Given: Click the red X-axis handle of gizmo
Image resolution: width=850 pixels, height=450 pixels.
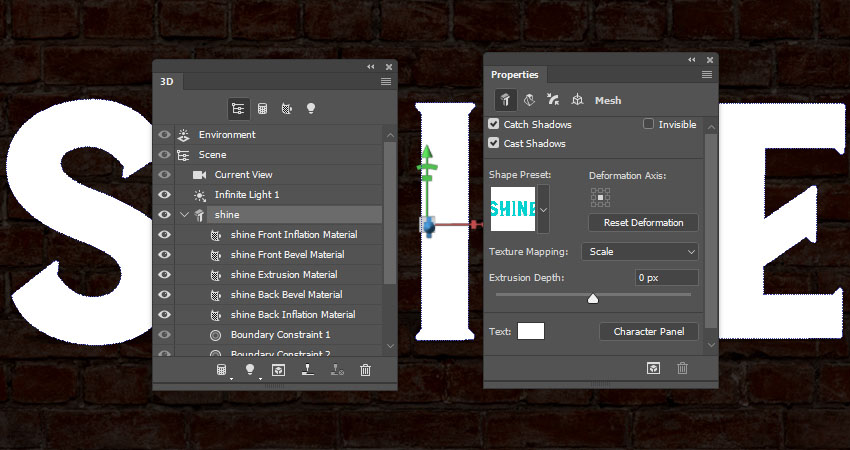Looking at the screenshot, I should pyautogui.click(x=475, y=223).
